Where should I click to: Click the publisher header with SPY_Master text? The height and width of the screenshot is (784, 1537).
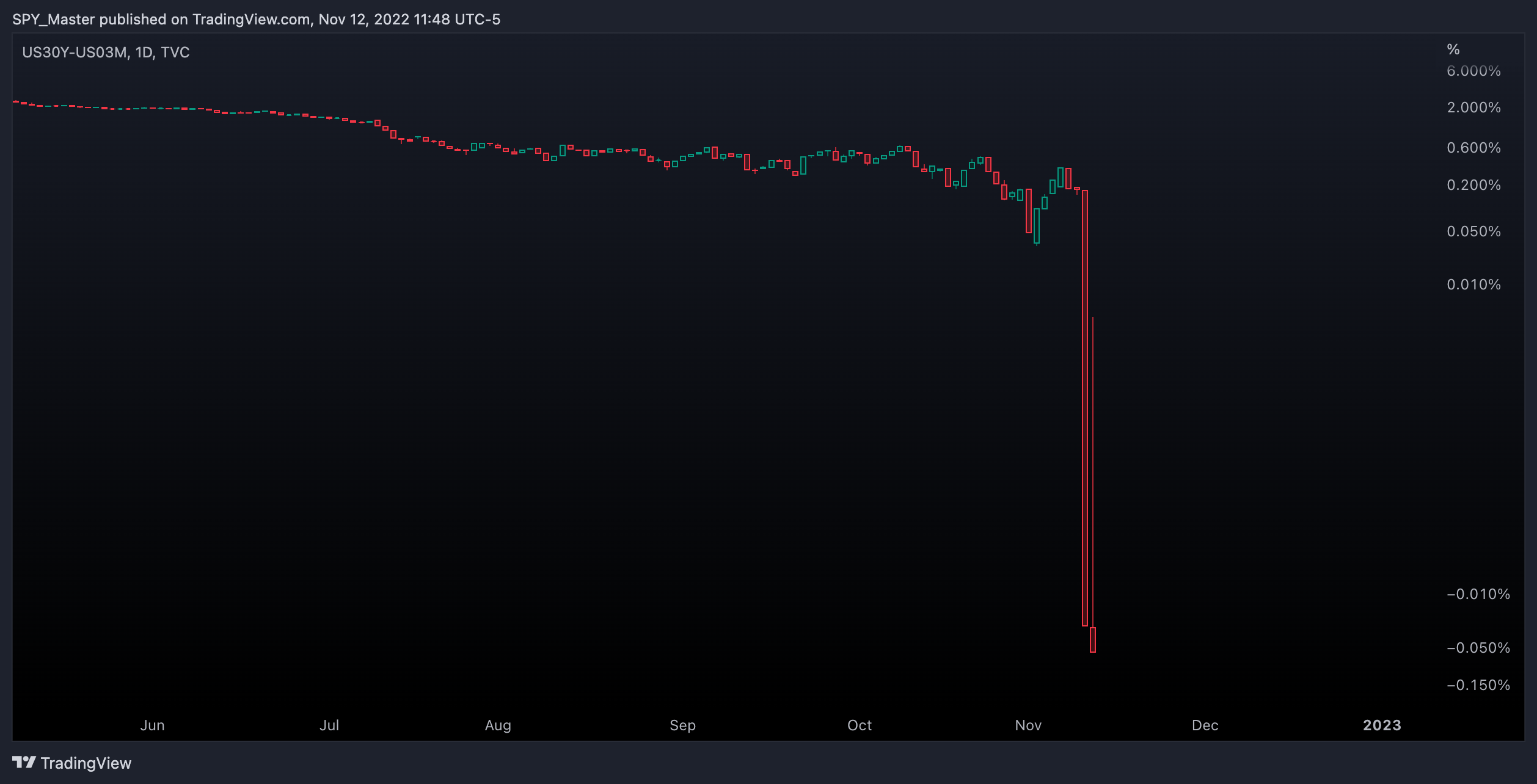tap(256, 20)
